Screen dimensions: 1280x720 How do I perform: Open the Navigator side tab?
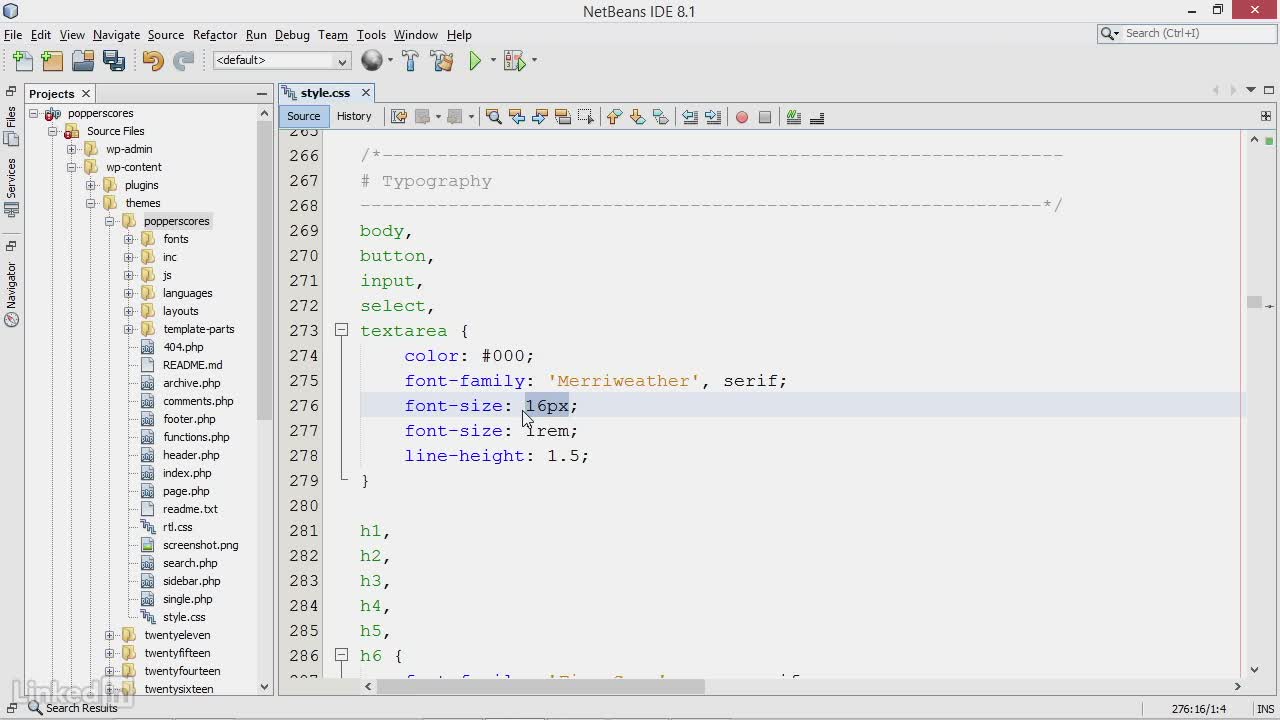point(11,294)
